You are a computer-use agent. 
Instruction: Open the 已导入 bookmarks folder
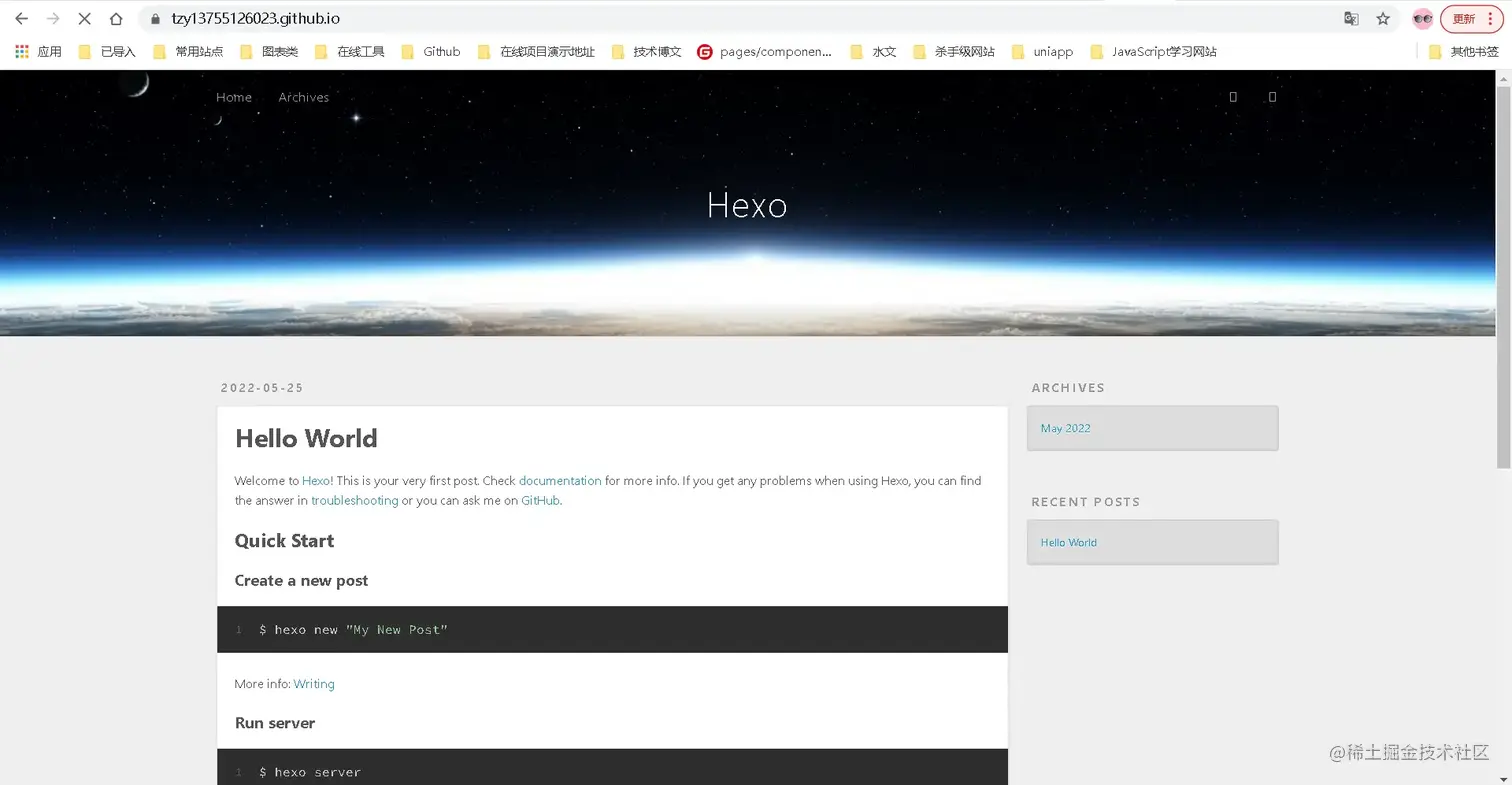[x=107, y=51]
